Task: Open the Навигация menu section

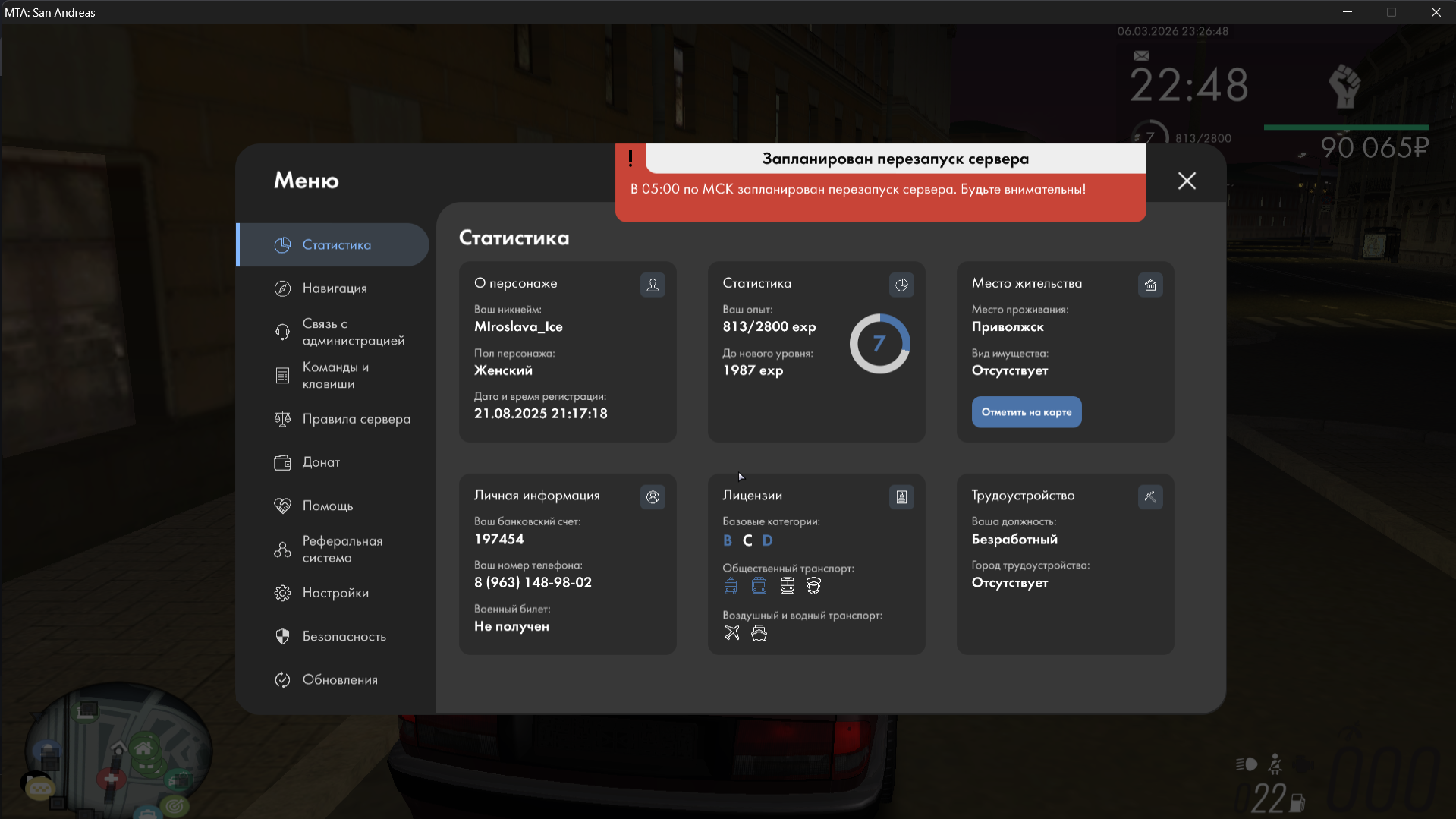Action: 334,288
